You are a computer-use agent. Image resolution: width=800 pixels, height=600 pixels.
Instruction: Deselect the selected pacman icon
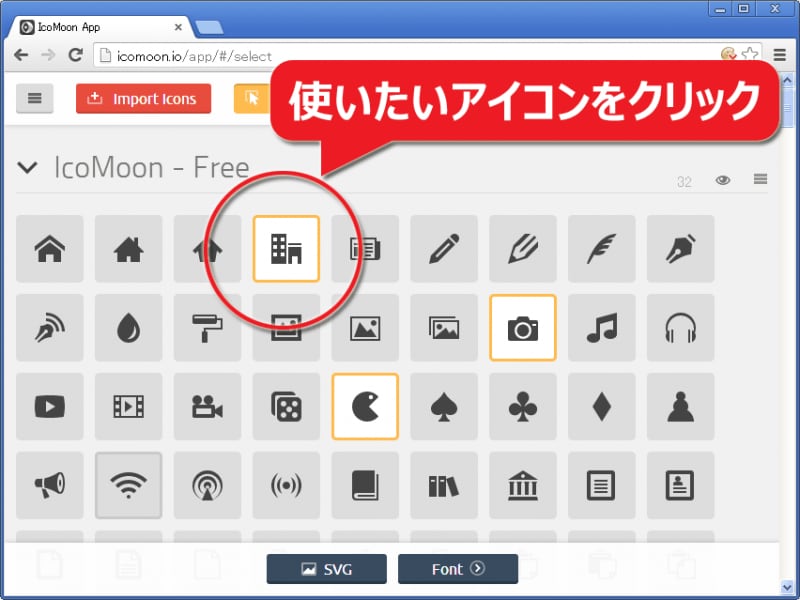(x=365, y=407)
